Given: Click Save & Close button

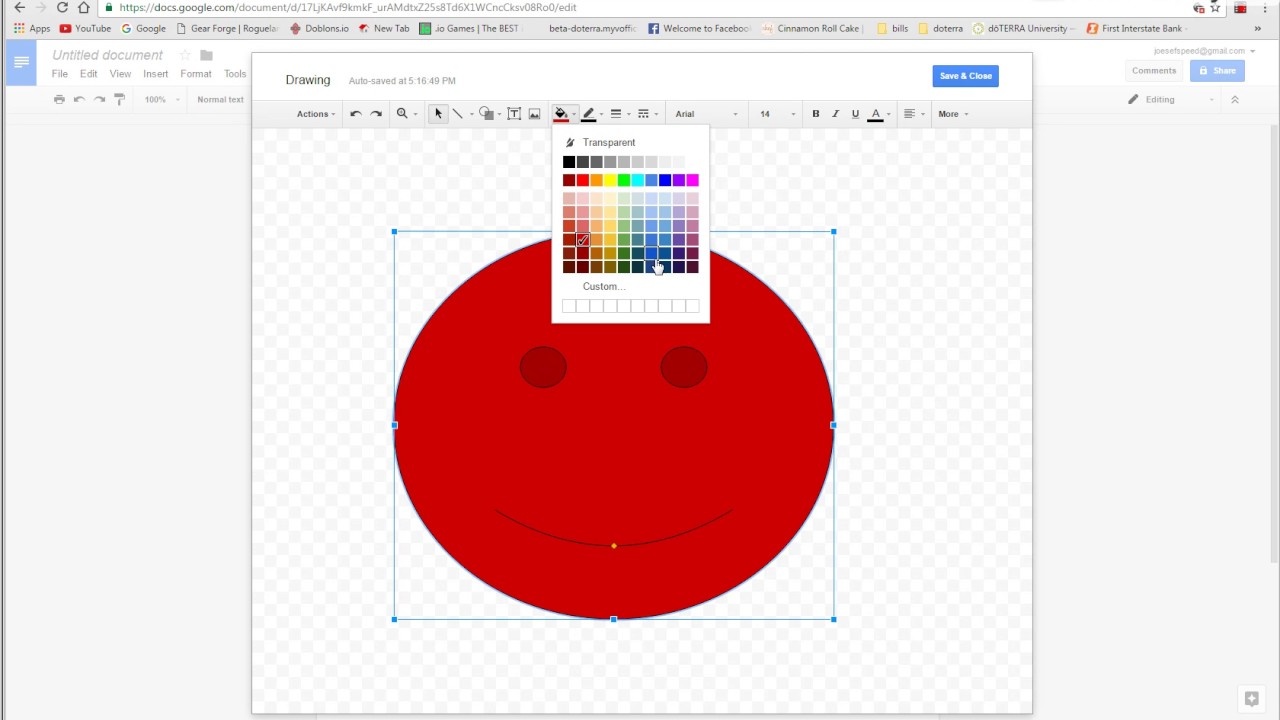Looking at the screenshot, I should point(965,76).
